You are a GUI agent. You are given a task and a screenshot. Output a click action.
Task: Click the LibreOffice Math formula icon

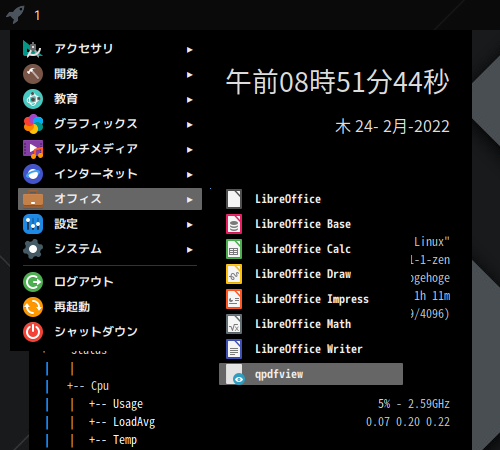click(234, 324)
